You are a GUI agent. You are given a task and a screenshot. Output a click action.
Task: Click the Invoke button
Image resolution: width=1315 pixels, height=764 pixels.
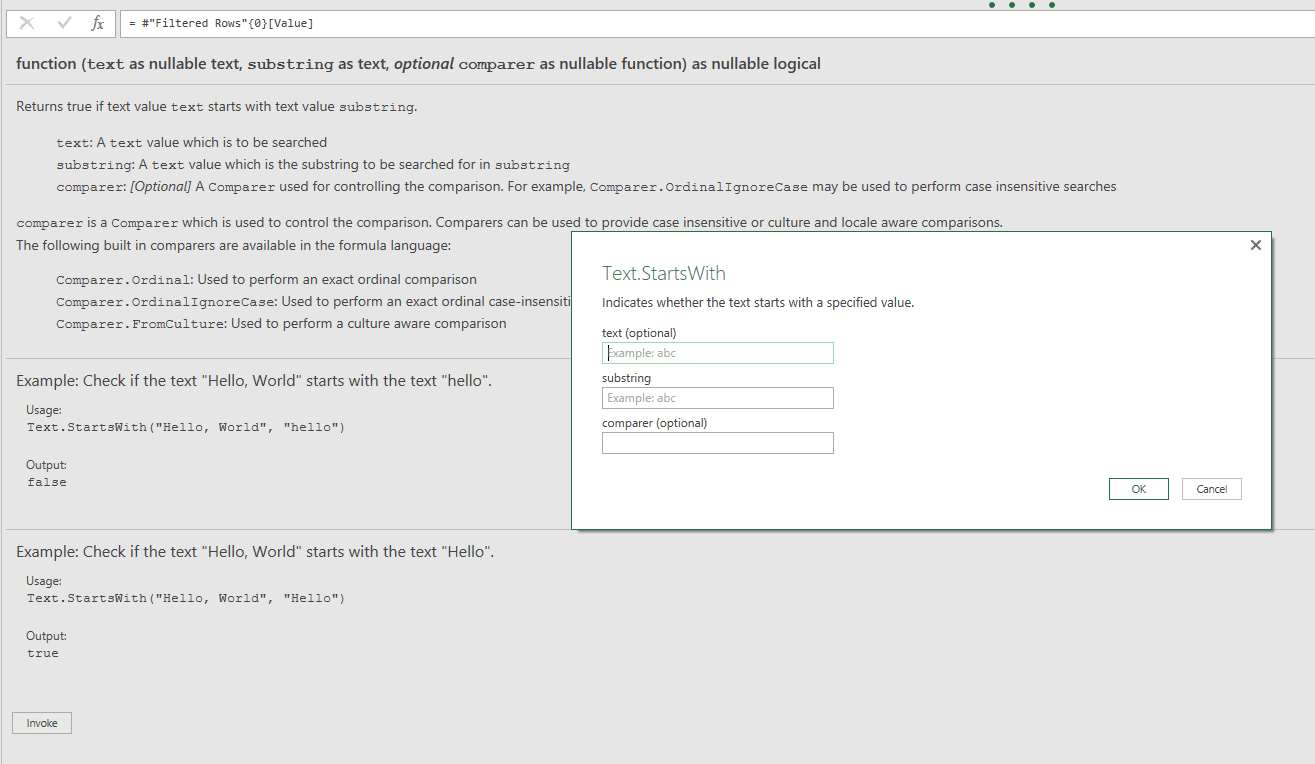coord(42,723)
